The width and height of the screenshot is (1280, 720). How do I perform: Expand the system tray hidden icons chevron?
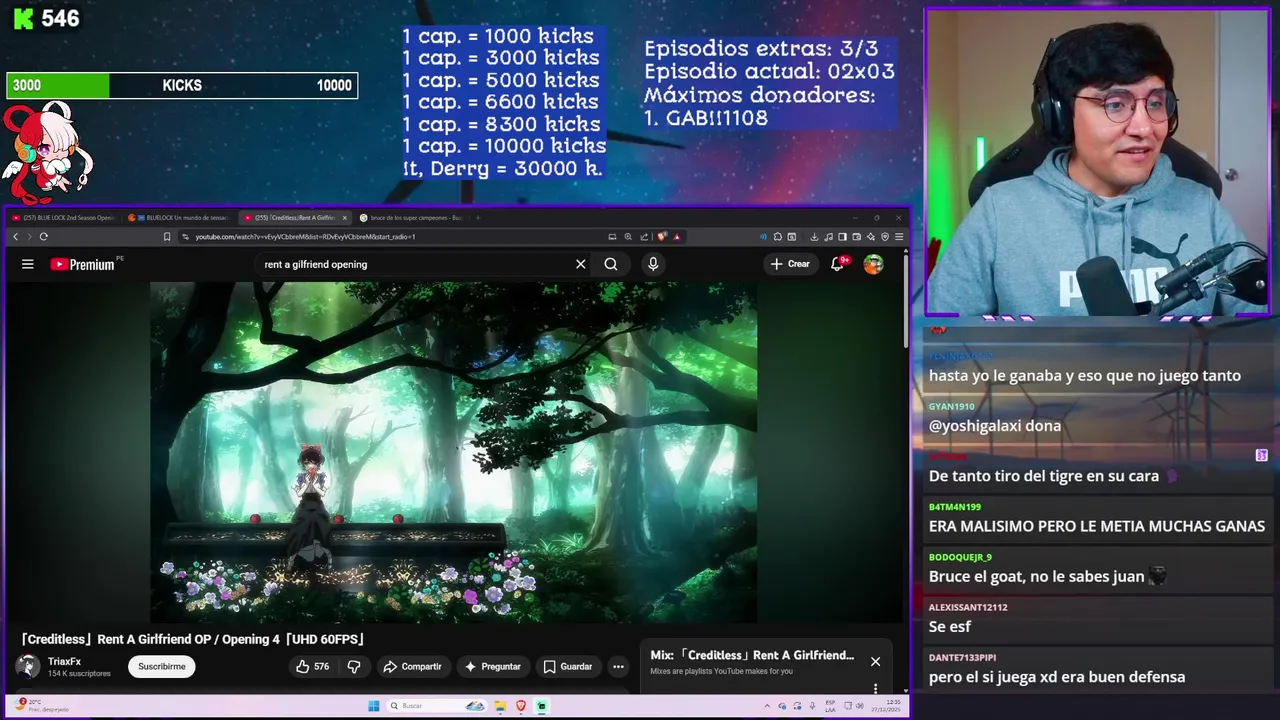(767, 705)
